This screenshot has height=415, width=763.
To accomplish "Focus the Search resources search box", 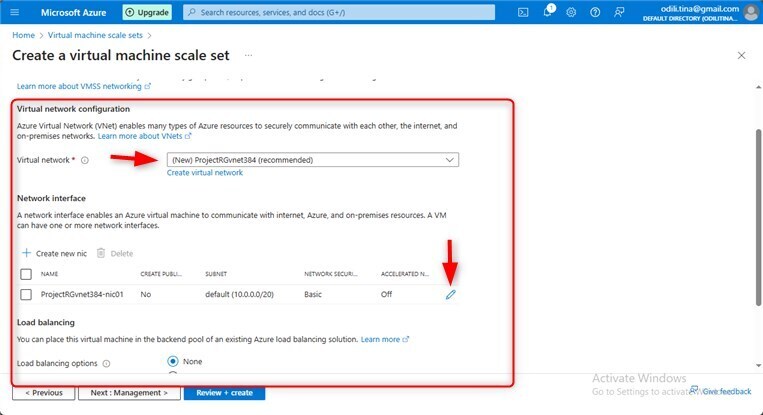I will coord(339,13).
